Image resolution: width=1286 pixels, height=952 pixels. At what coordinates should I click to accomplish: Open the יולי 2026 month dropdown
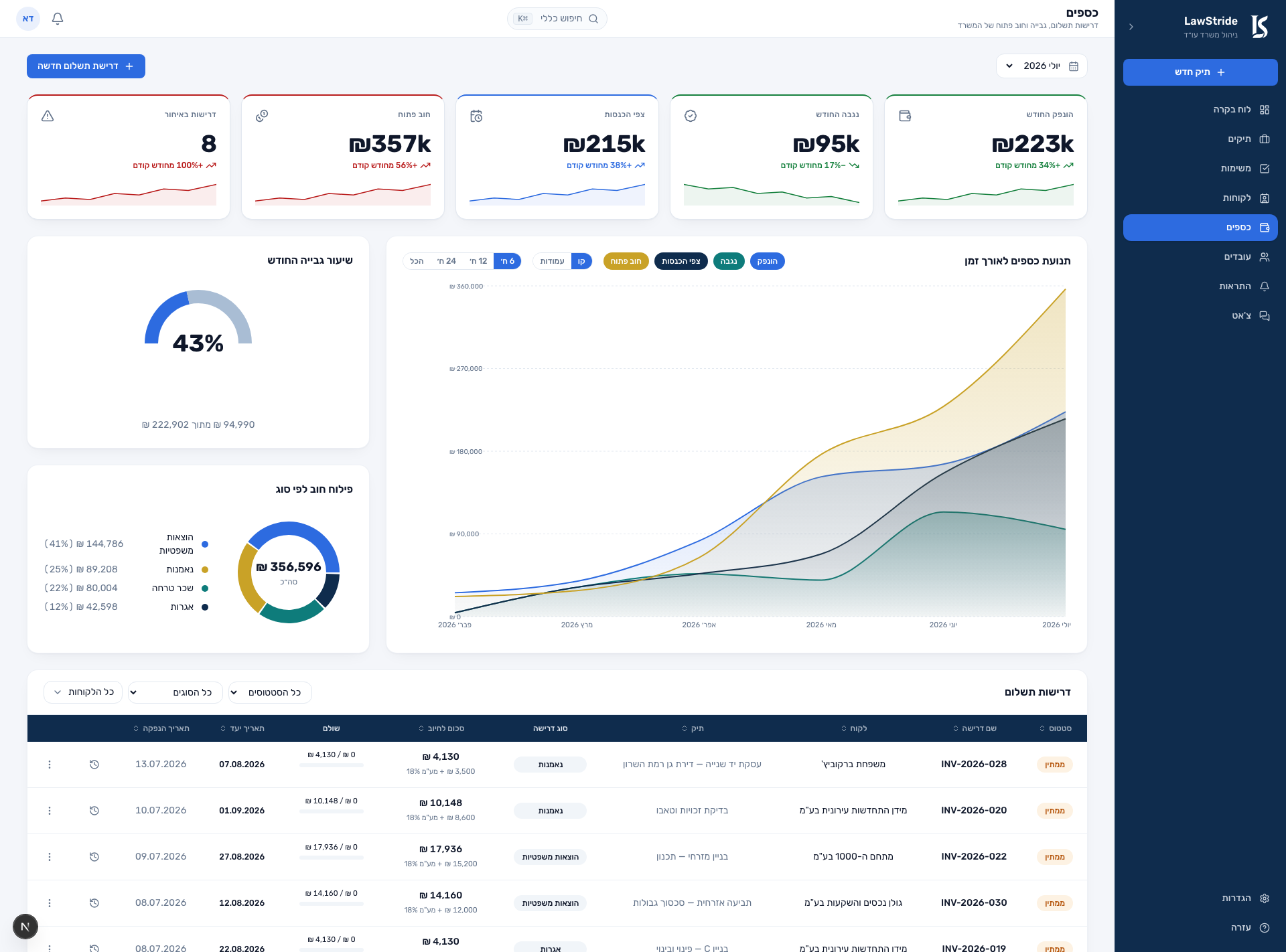[x=1042, y=66]
